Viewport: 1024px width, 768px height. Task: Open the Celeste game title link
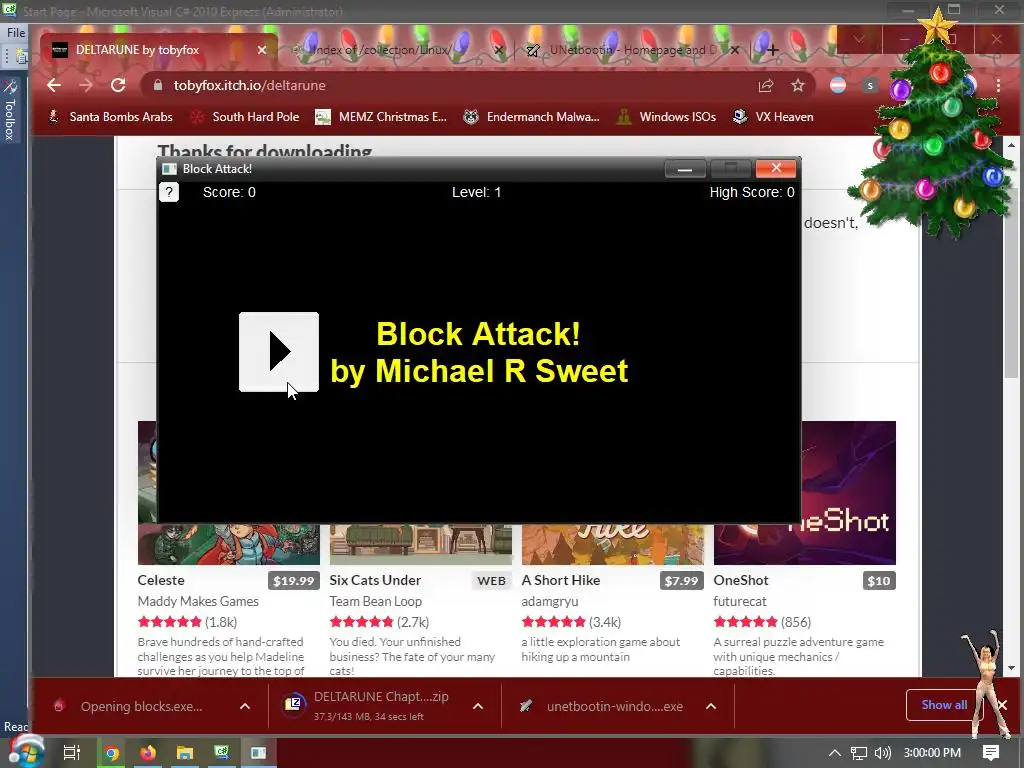point(161,580)
